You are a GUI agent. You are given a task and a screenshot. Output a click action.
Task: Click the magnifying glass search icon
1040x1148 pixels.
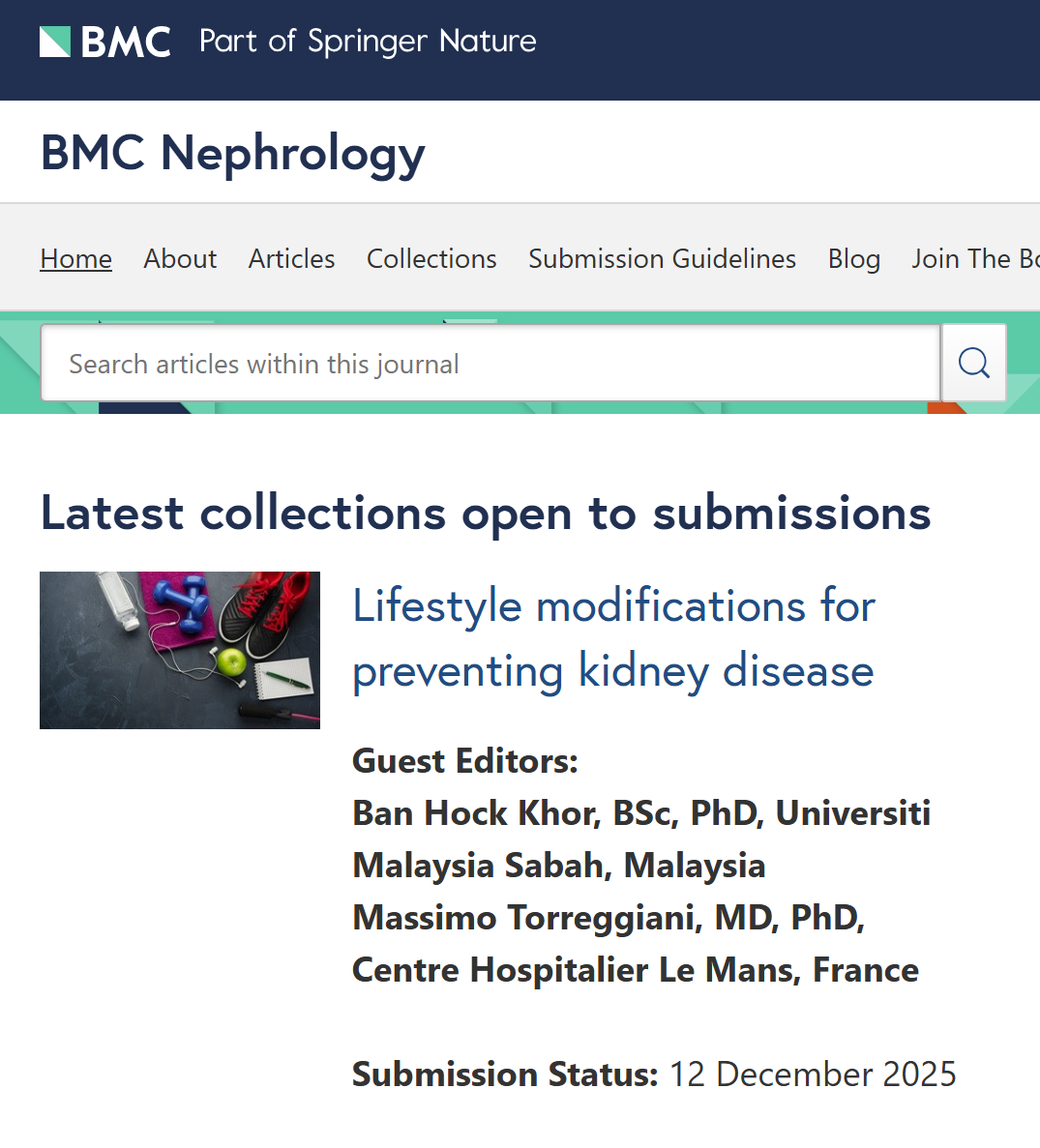(x=973, y=363)
